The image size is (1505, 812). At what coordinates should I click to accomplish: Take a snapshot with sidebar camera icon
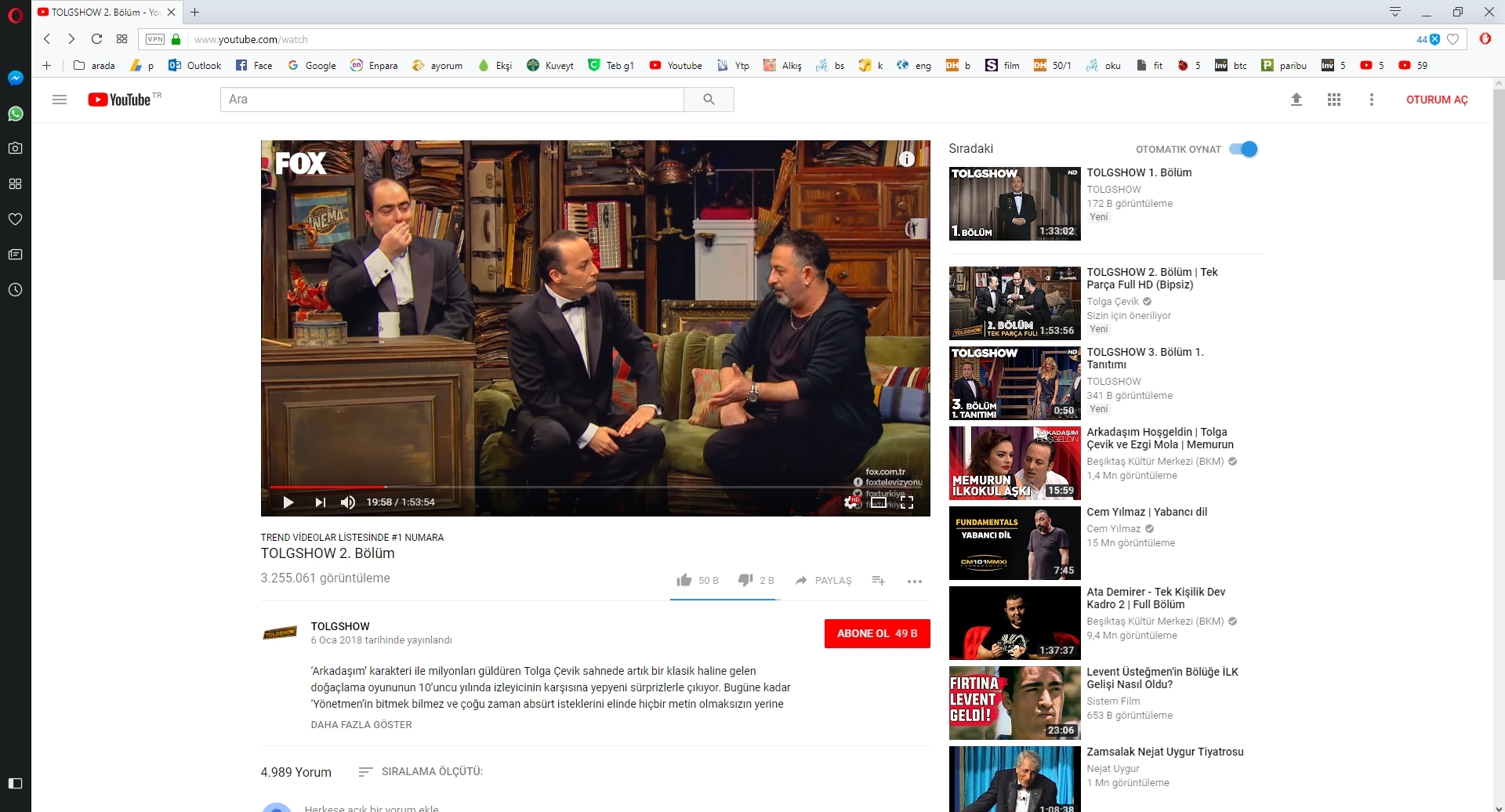tap(15, 148)
